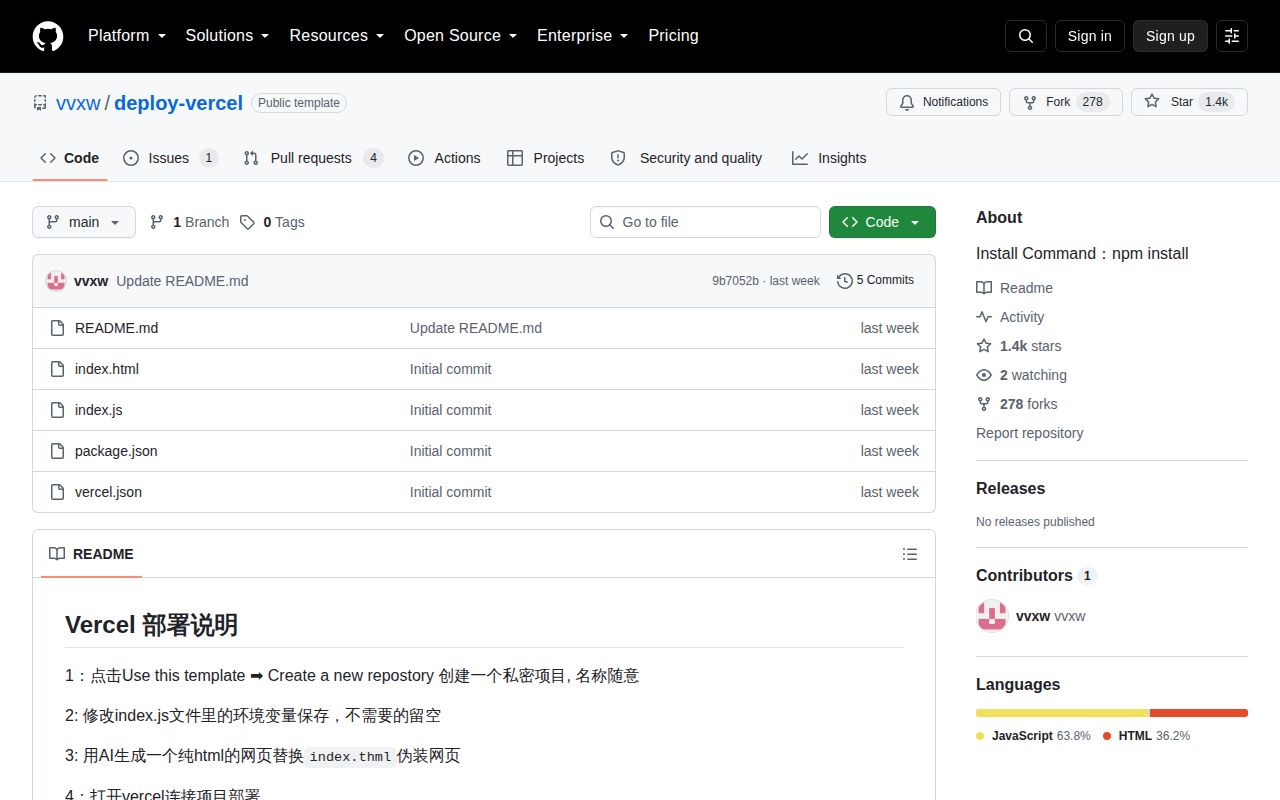Expand the Platform menu
The image size is (1280, 800).
pyautogui.click(x=127, y=36)
